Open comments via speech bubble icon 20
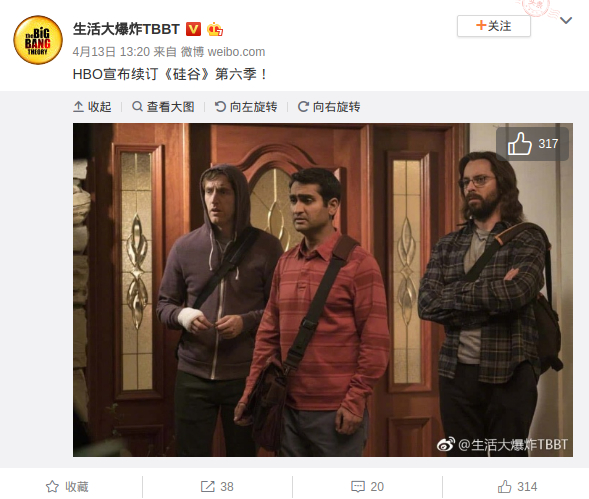The height and width of the screenshot is (499, 589). 367,487
